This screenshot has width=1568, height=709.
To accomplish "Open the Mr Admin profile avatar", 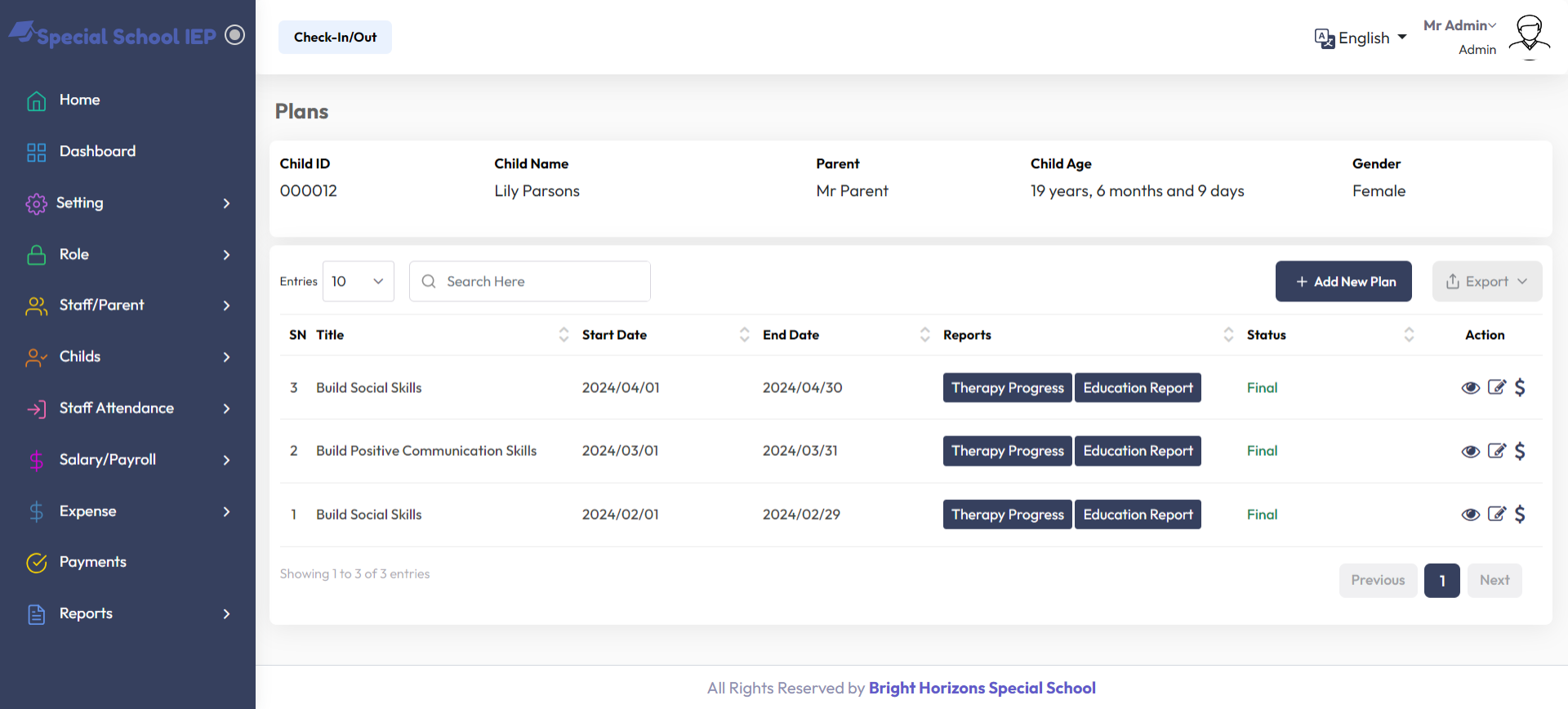I will [x=1529, y=37].
